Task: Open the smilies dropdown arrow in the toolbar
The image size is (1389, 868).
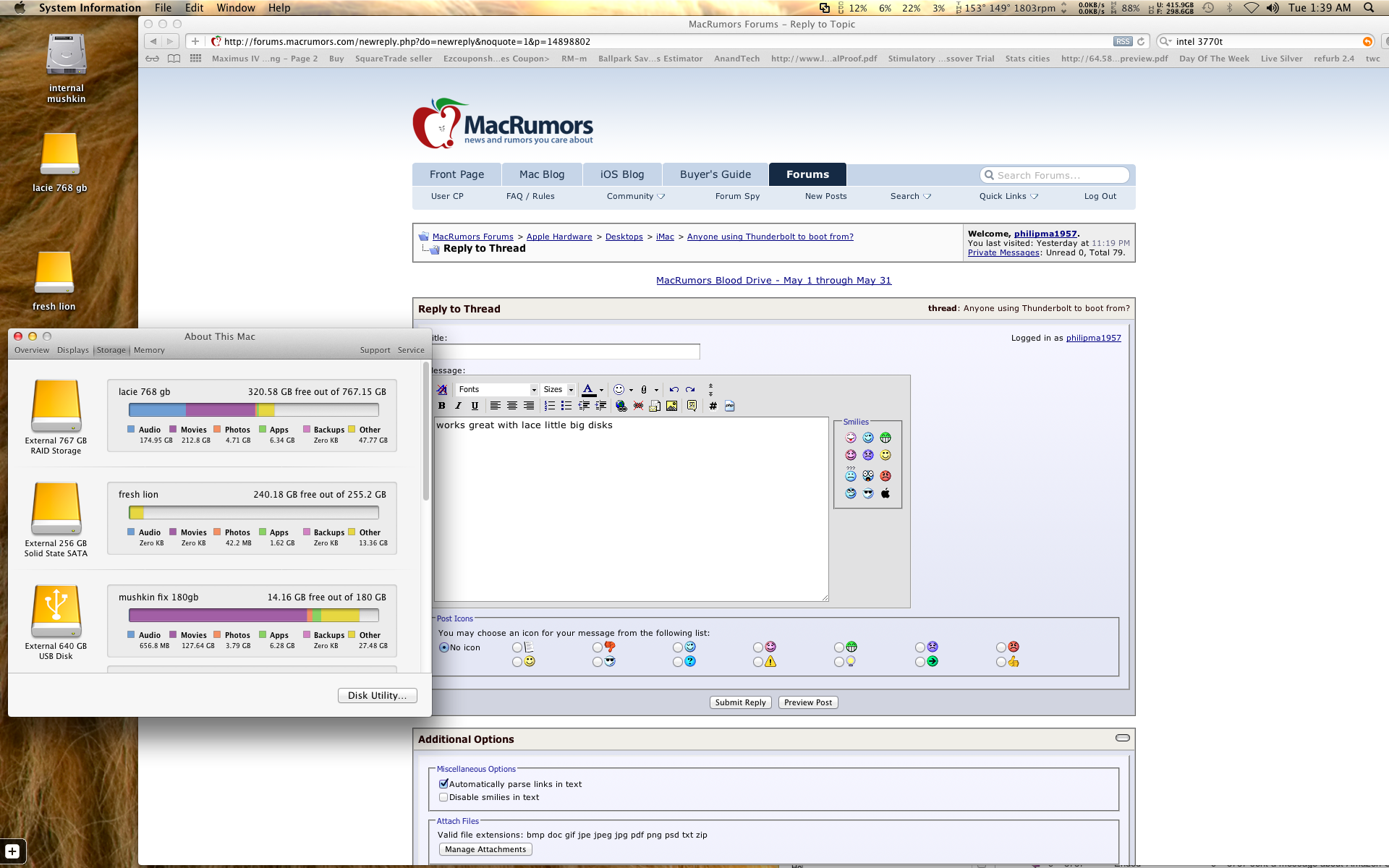Action: (x=631, y=390)
